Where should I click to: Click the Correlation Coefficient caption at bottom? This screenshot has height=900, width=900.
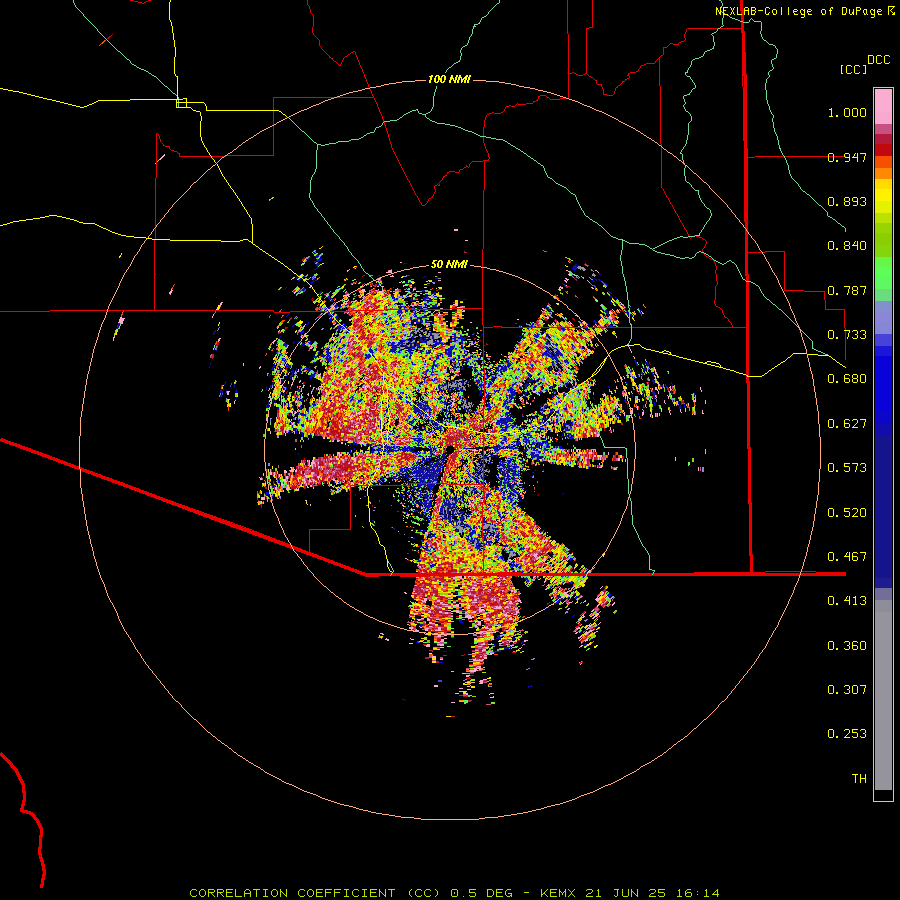[x=454, y=893]
